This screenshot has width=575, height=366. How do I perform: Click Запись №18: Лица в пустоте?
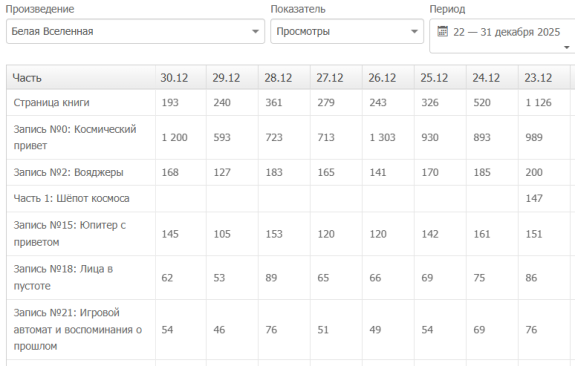(x=63, y=277)
